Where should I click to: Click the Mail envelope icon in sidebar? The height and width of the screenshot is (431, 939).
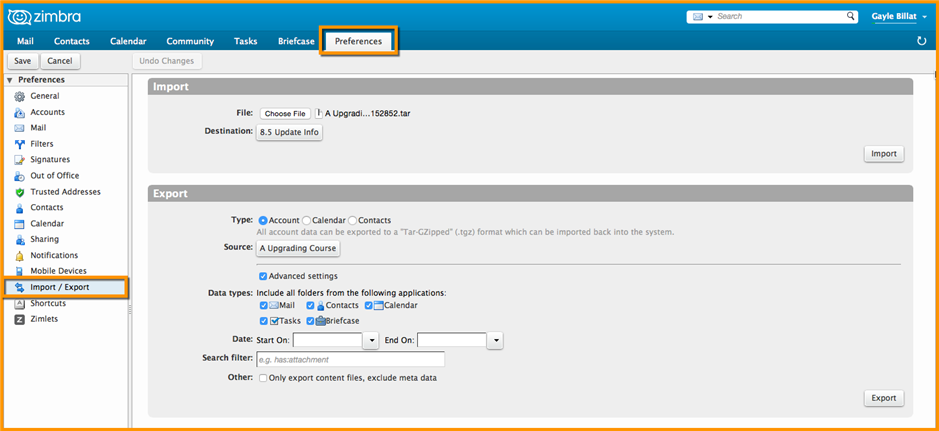(x=19, y=128)
